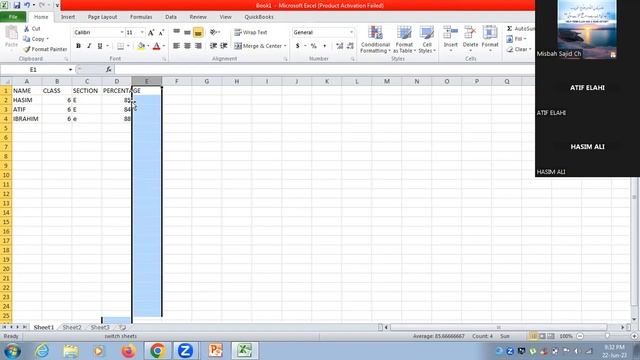640x360 pixels.
Task: Activate the Format Painter brush
Action: (27, 49)
